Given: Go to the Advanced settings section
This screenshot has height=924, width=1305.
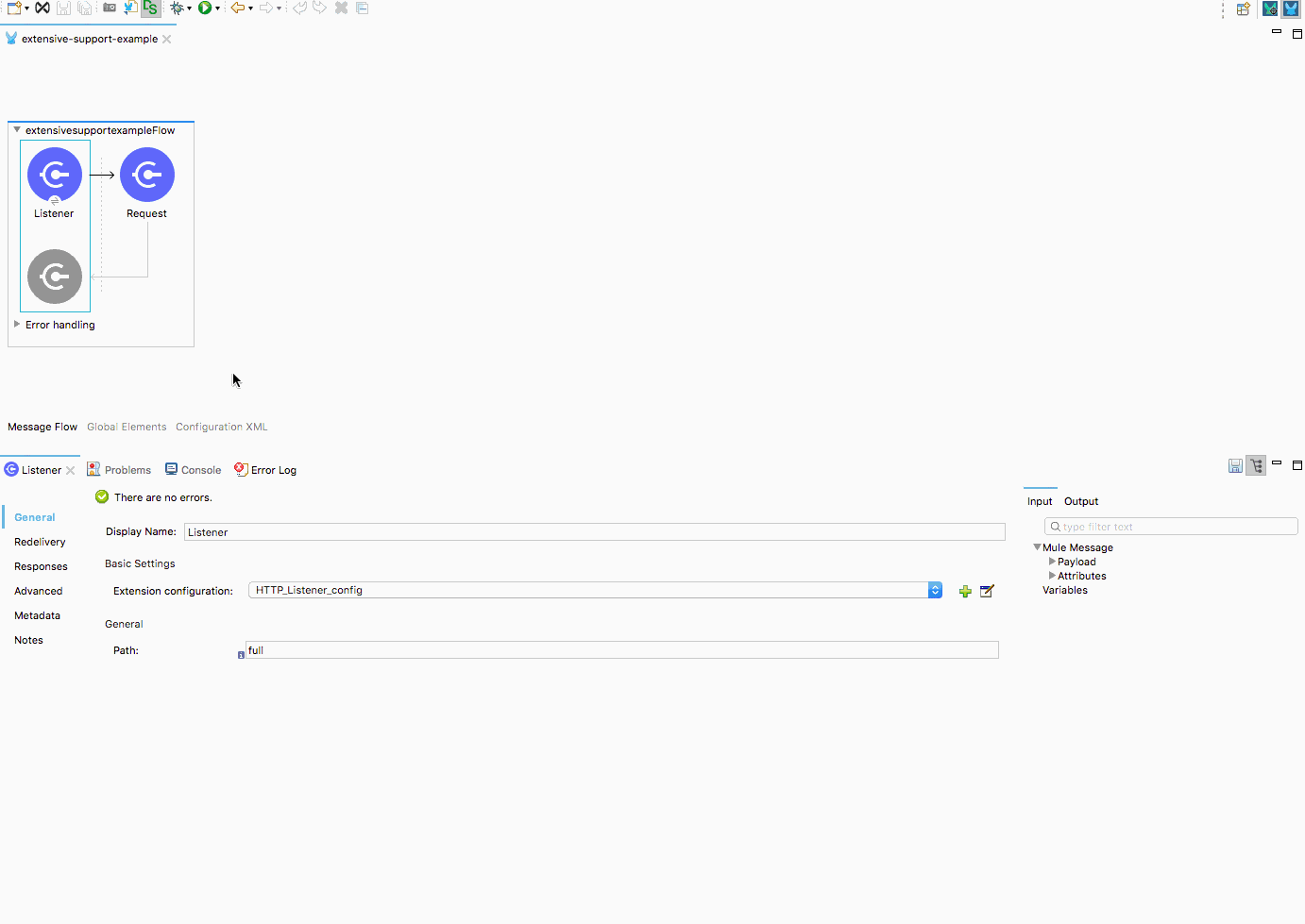Looking at the screenshot, I should (x=39, y=591).
